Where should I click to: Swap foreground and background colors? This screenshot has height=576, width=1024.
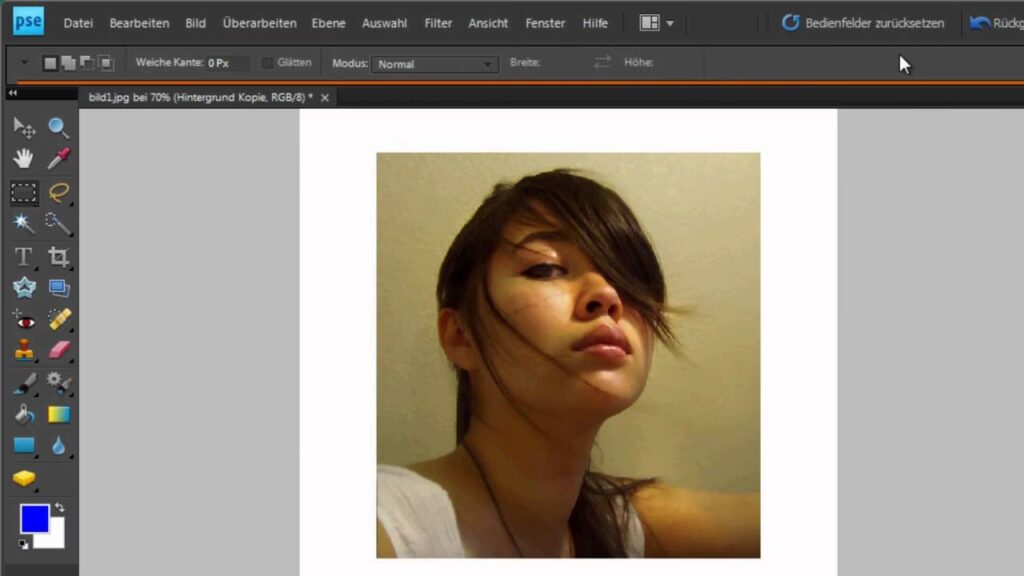(x=59, y=508)
